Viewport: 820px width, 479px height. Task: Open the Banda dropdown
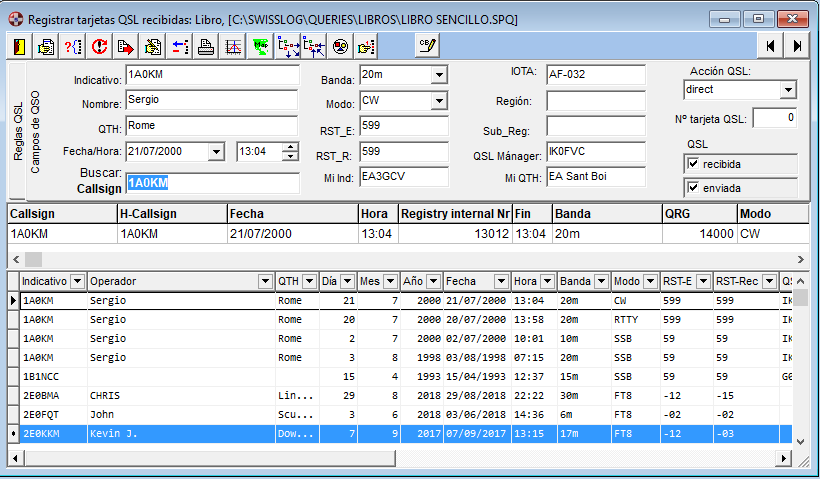pos(438,75)
